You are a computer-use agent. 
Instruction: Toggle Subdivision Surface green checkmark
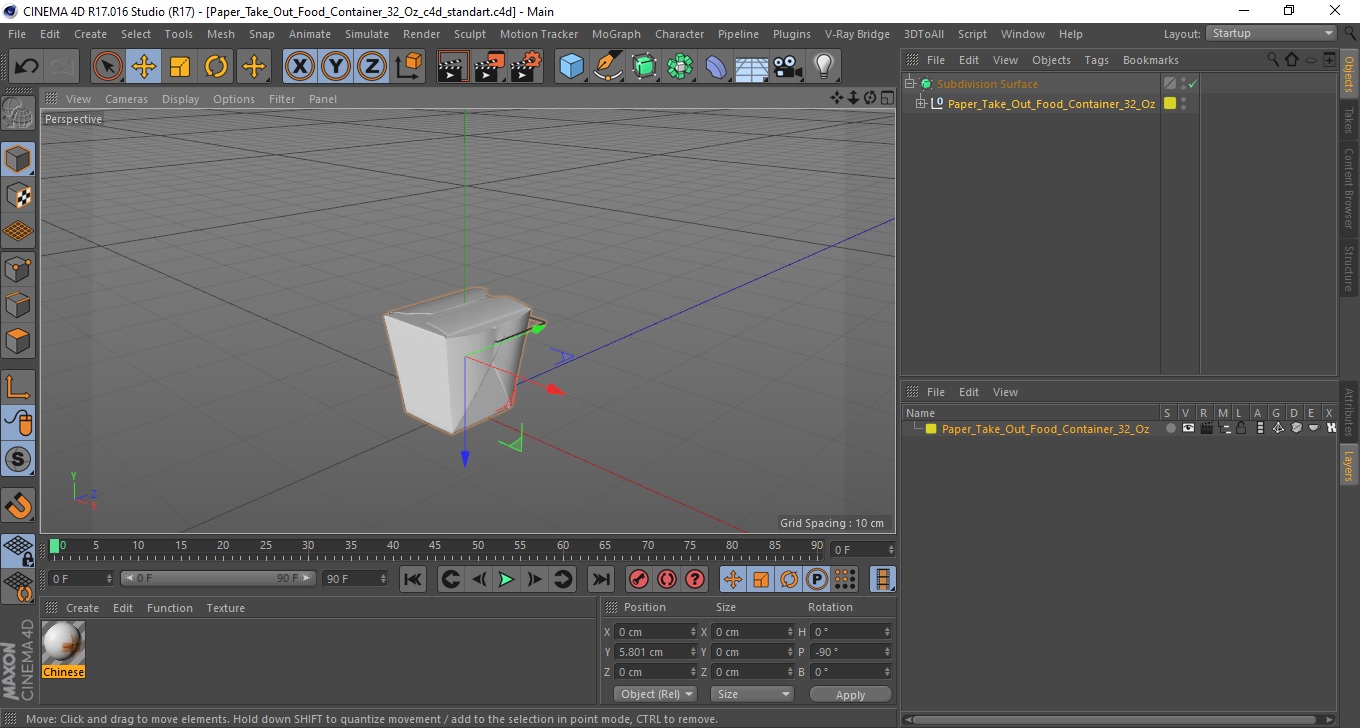(1192, 84)
